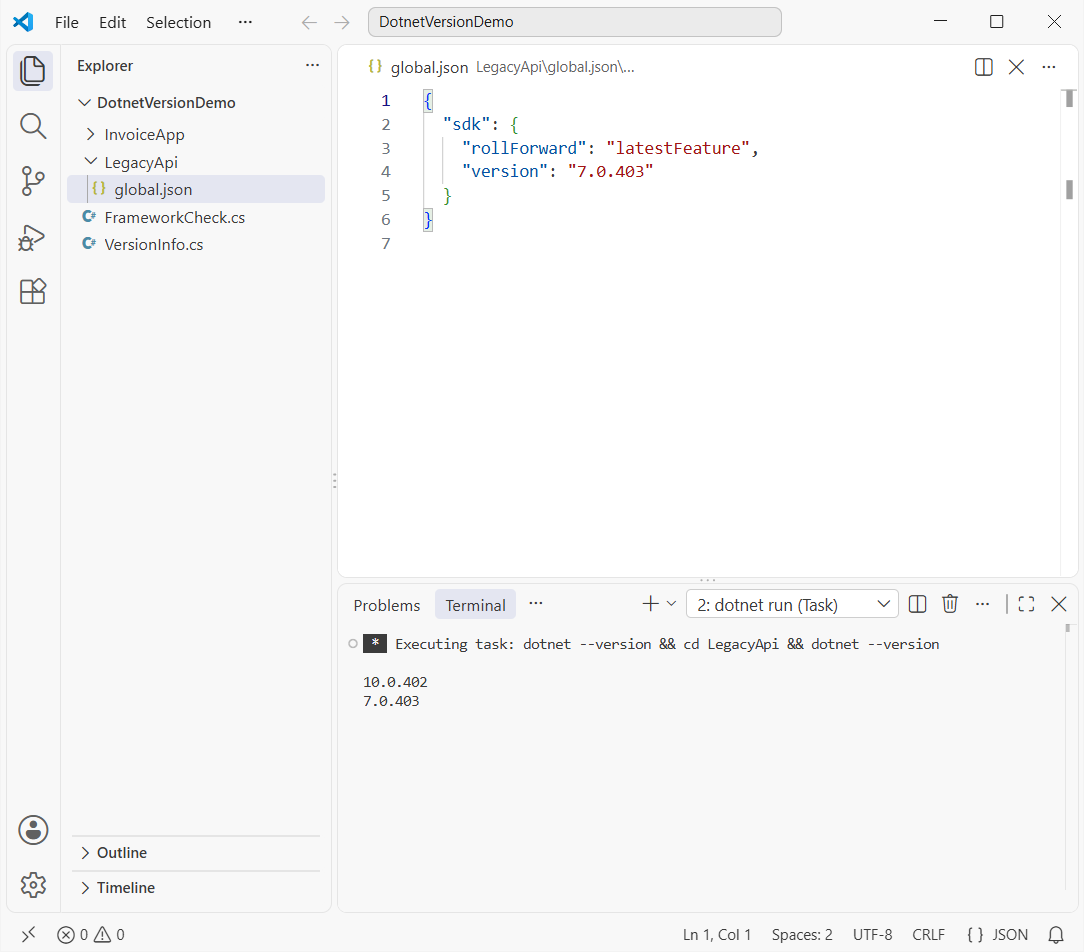Viewport: 1084px width, 952px height.
Task: Open the Extensions view
Action: [32, 292]
